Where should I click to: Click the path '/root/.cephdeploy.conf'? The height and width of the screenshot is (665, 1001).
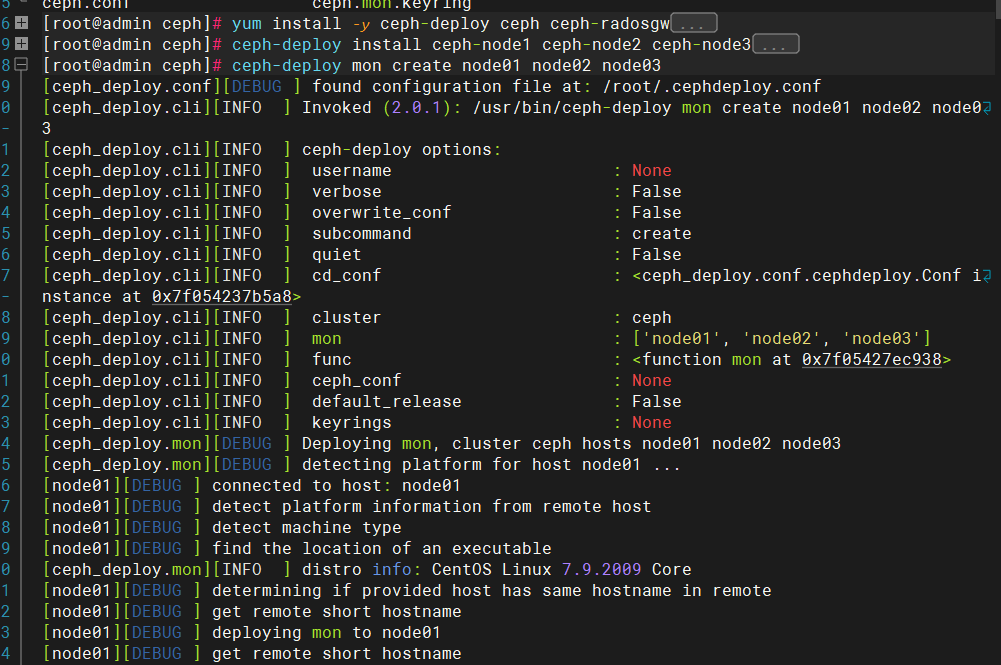[712, 87]
